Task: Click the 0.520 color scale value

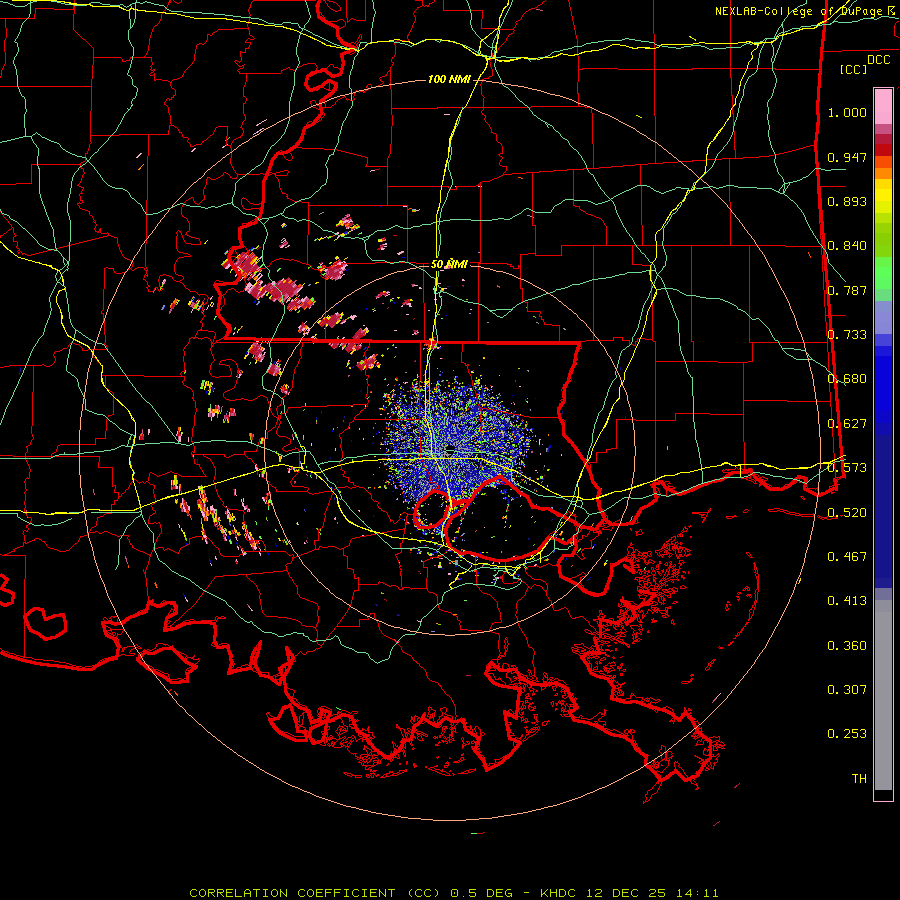Action: tap(847, 512)
